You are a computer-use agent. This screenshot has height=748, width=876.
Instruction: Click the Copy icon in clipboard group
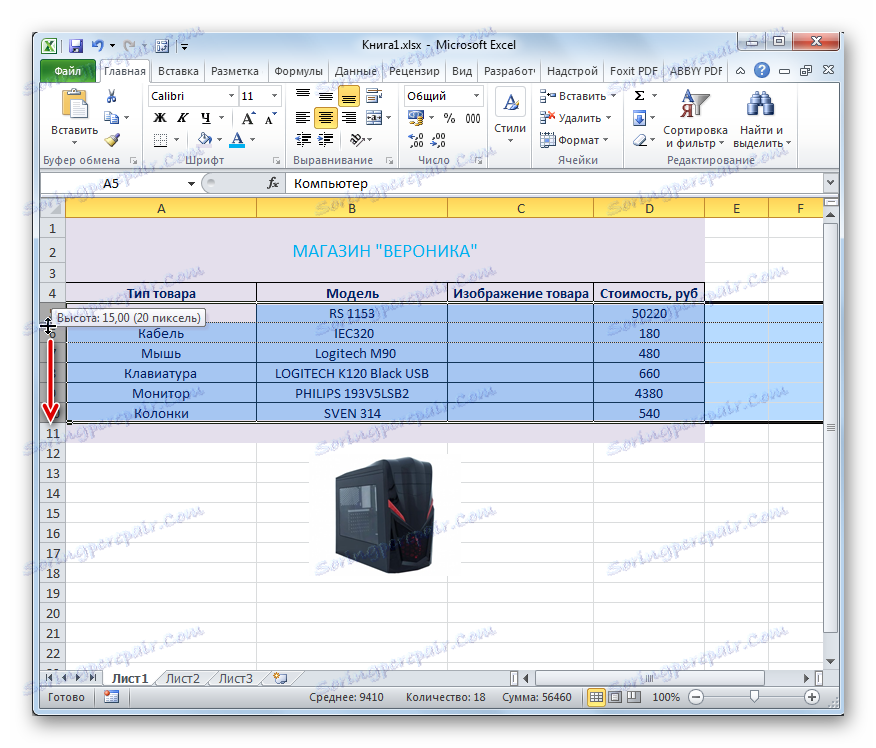click(x=111, y=117)
